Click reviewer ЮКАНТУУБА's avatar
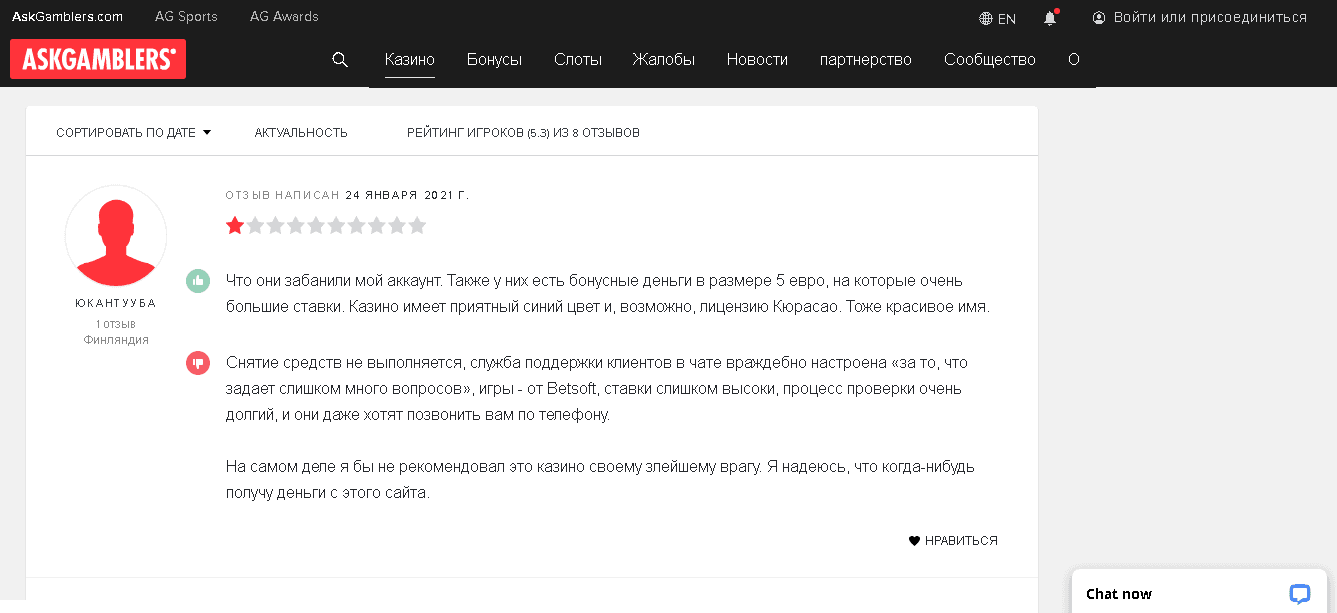This screenshot has width=1337, height=613. (x=116, y=236)
